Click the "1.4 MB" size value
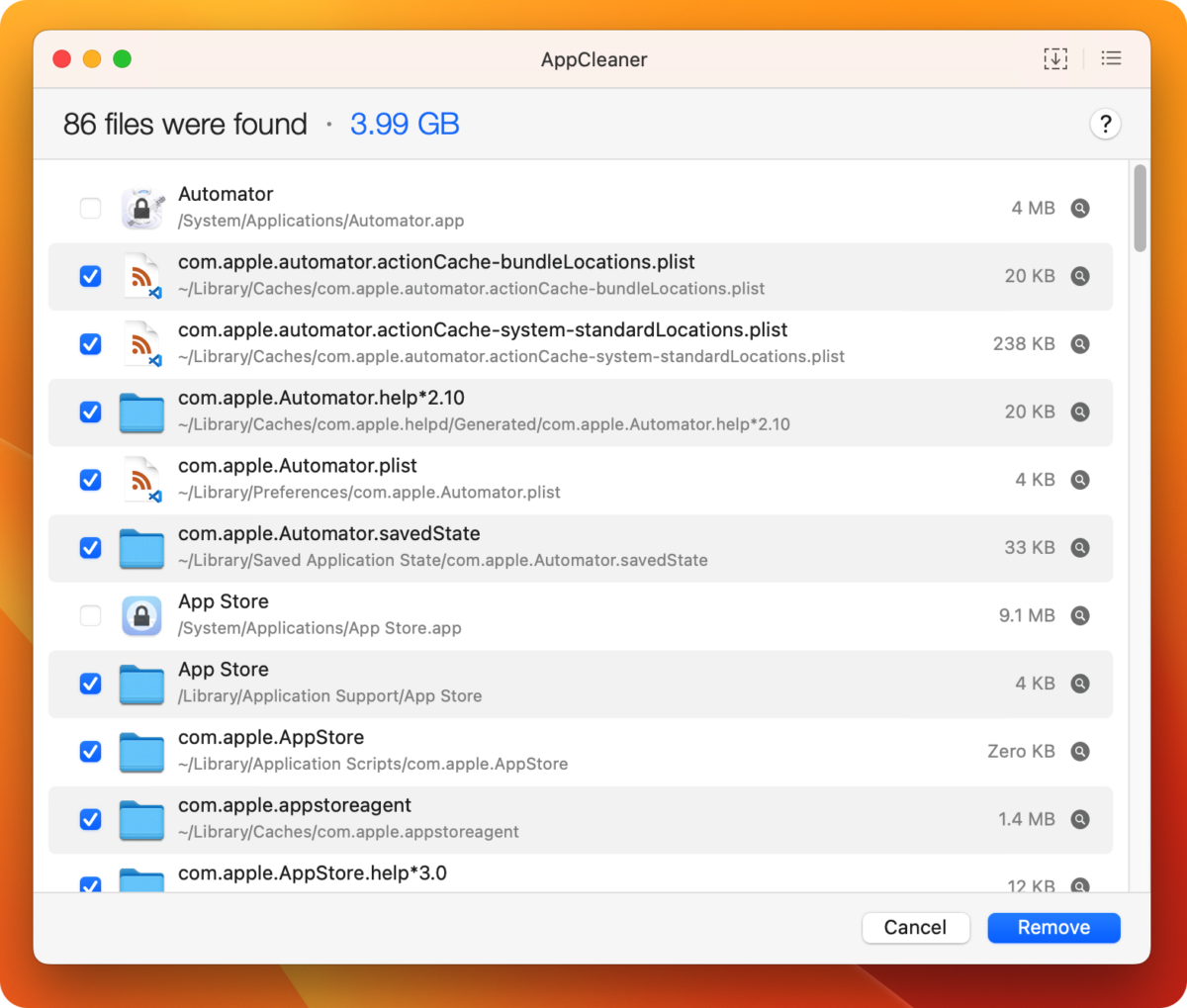1187x1008 pixels. (x=1027, y=819)
